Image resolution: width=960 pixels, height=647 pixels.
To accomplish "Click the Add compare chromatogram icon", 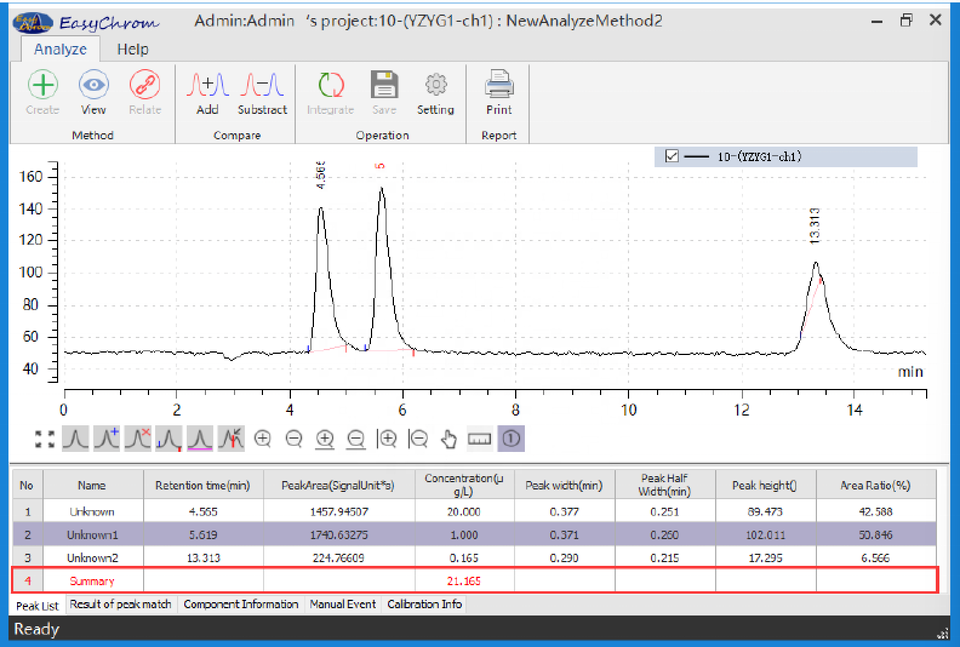I will coord(208,85).
